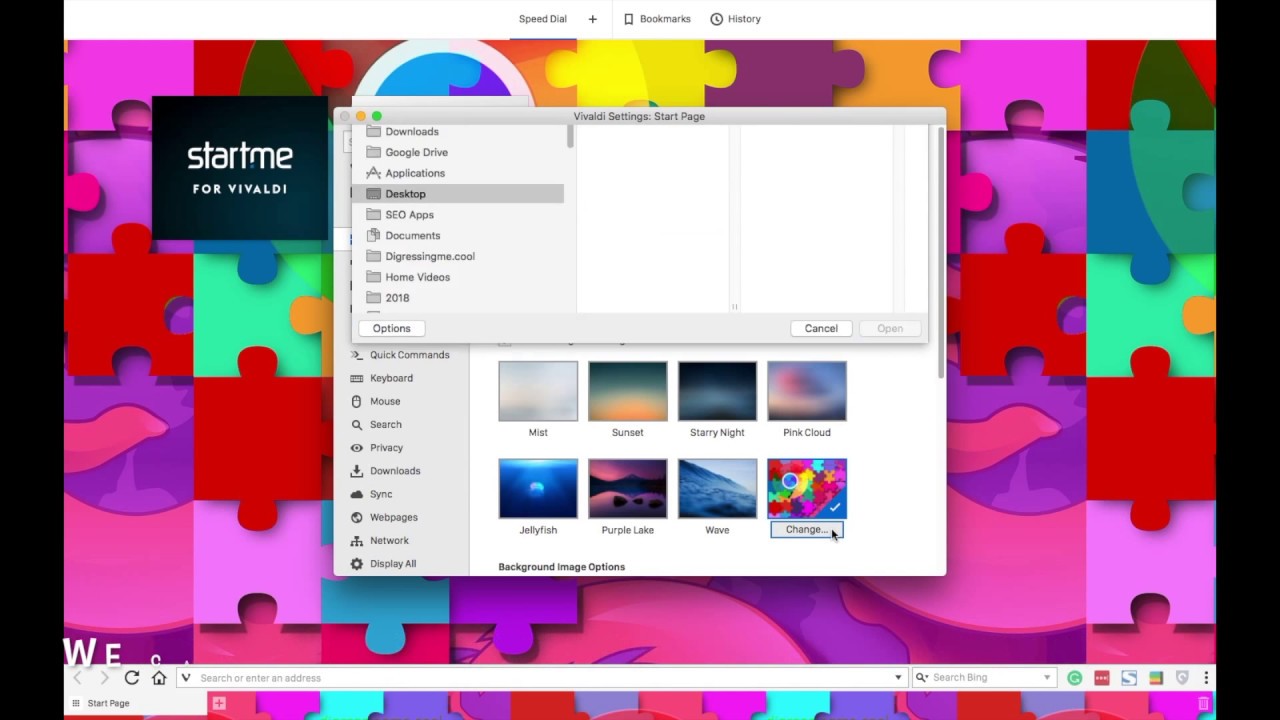Click the multicolor striped extension icon

point(1155,677)
